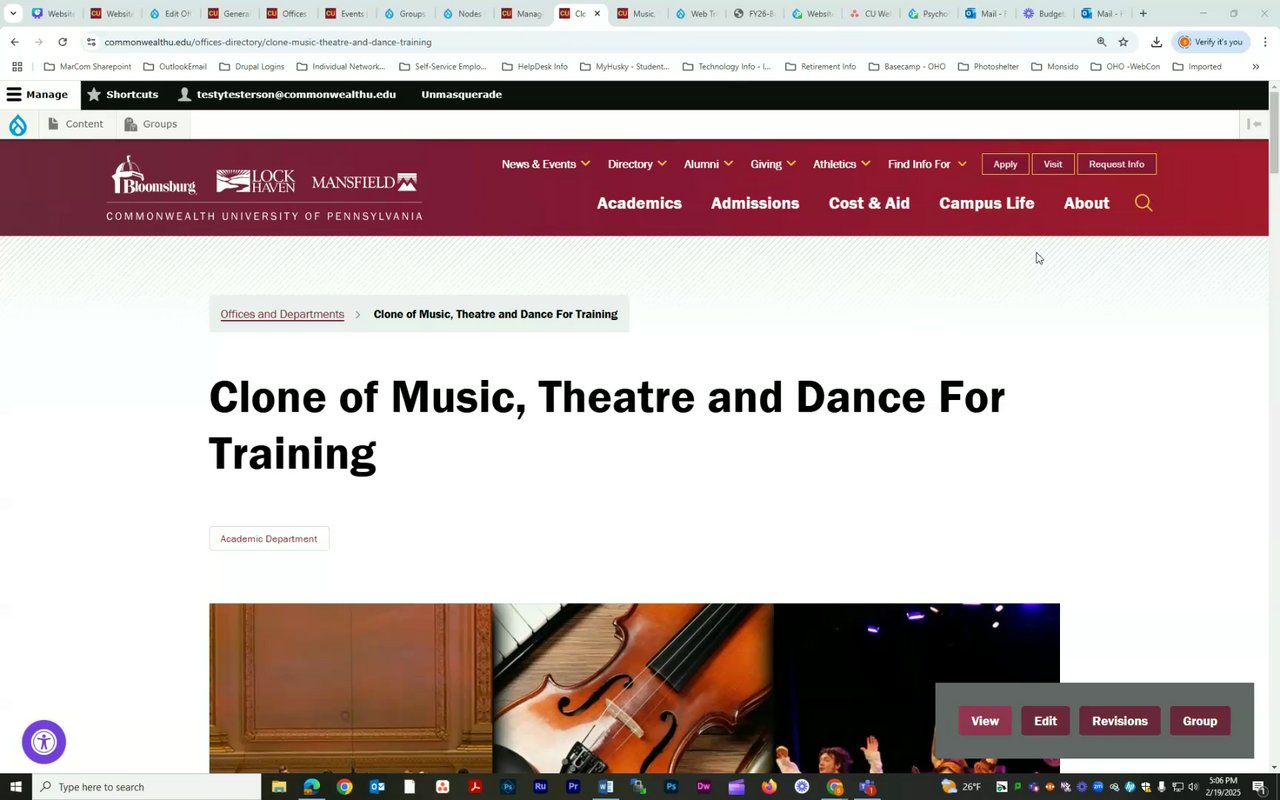
Task: Select the Edit local task tab
Action: (x=1045, y=721)
